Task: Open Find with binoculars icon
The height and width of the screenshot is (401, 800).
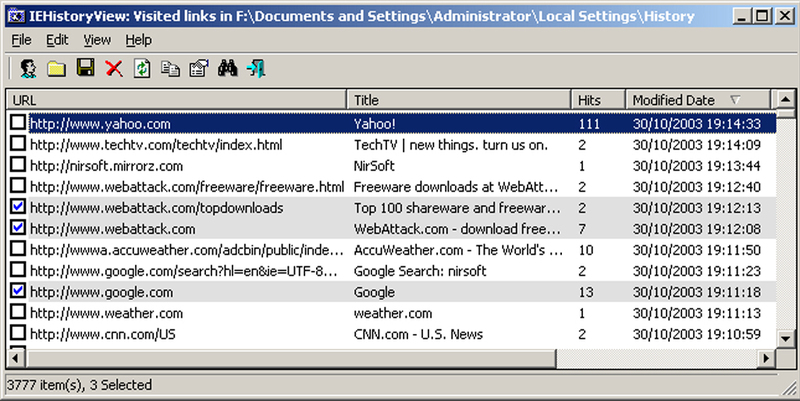Action: click(x=228, y=68)
